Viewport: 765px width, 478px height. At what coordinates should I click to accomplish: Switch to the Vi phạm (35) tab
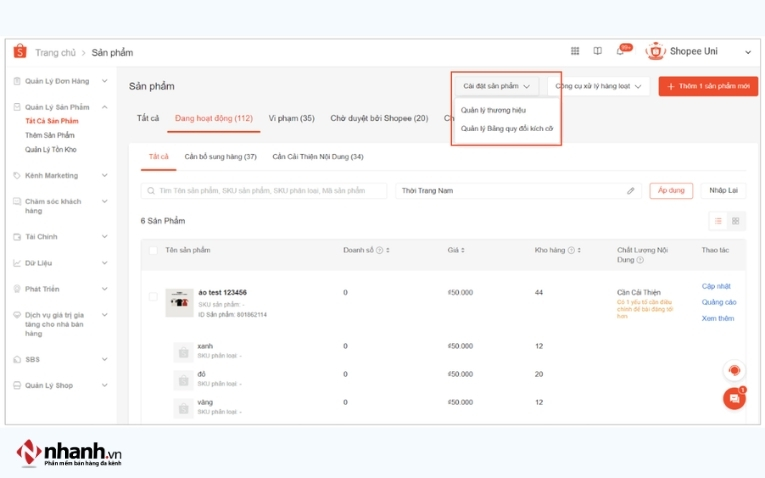pyautogui.click(x=292, y=118)
